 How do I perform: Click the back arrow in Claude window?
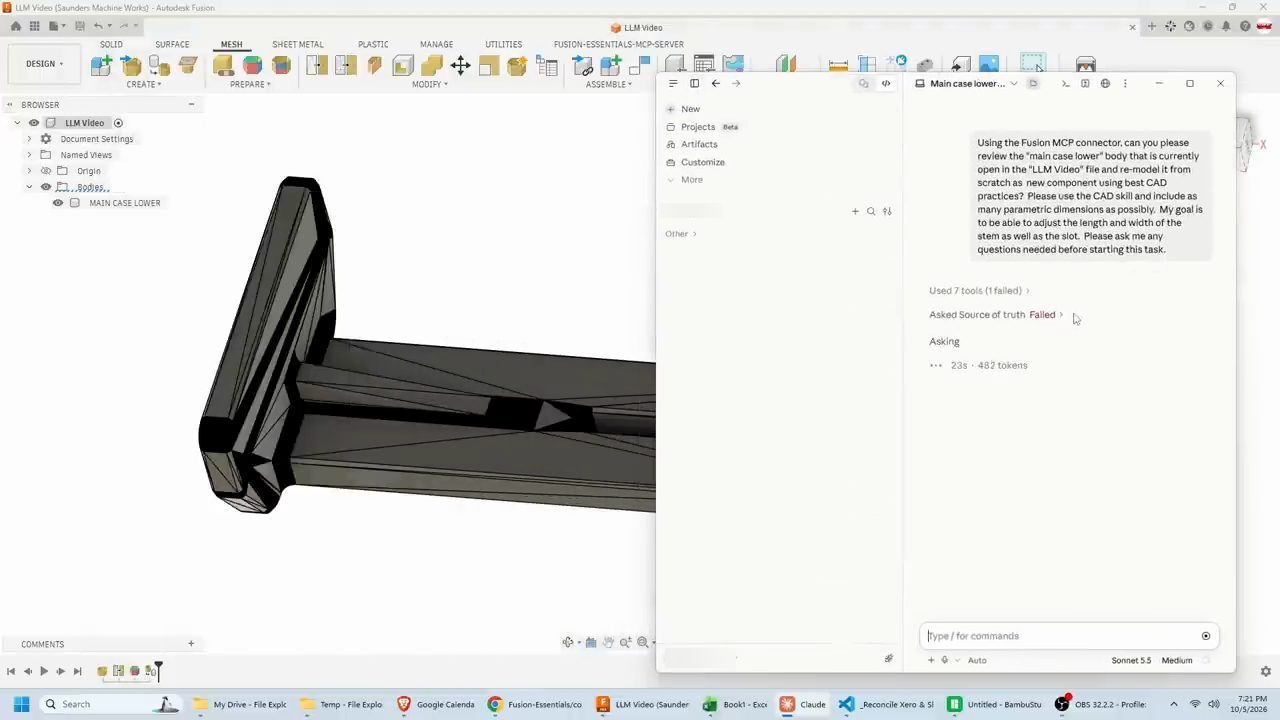(715, 83)
